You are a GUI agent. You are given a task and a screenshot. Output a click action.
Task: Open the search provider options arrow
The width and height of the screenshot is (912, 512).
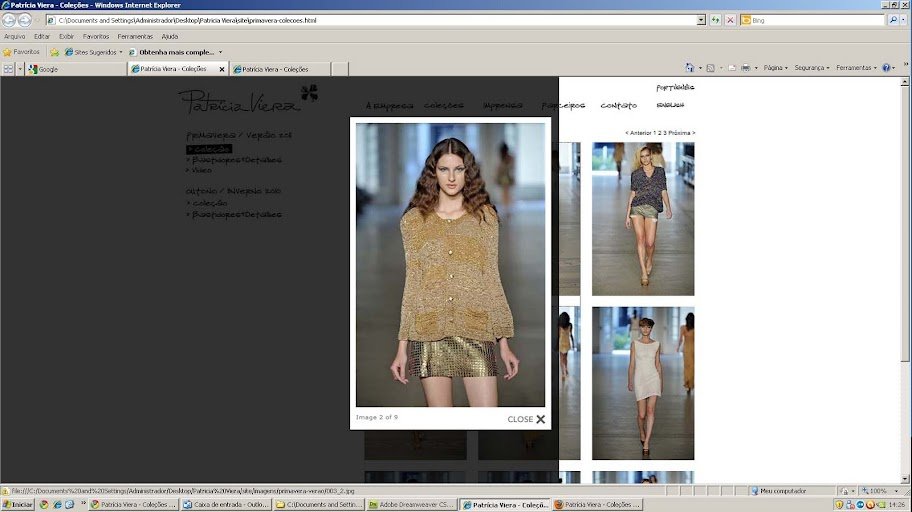click(904, 20)
